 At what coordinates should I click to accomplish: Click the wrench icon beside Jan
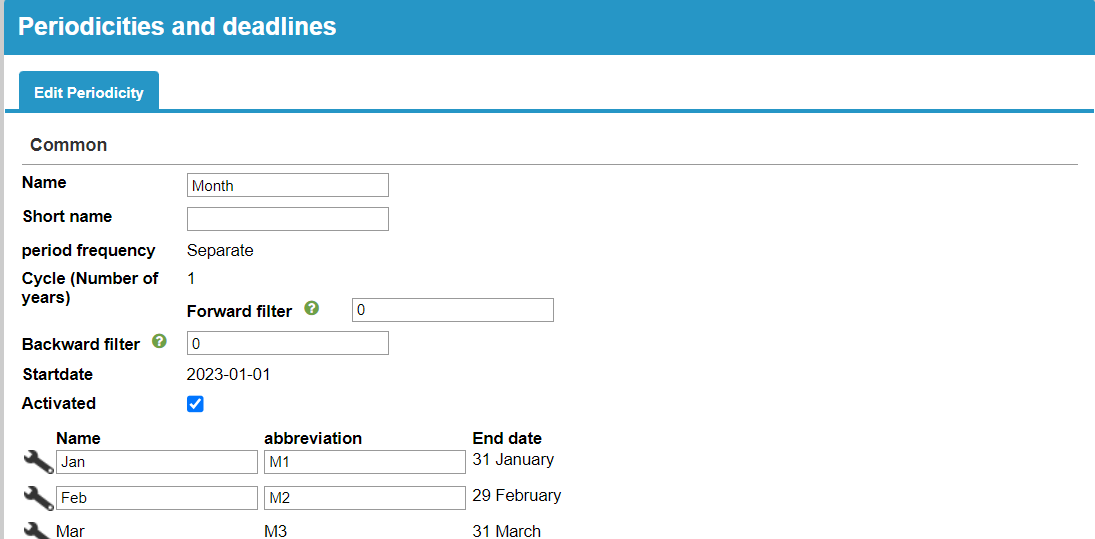[x=38, y=462]
